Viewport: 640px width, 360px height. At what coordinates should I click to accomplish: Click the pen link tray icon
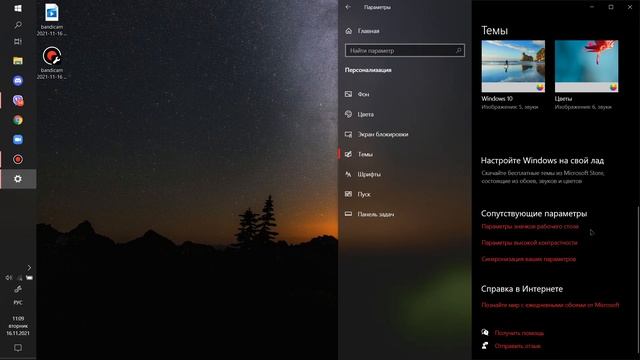click(x=18, y=289)
